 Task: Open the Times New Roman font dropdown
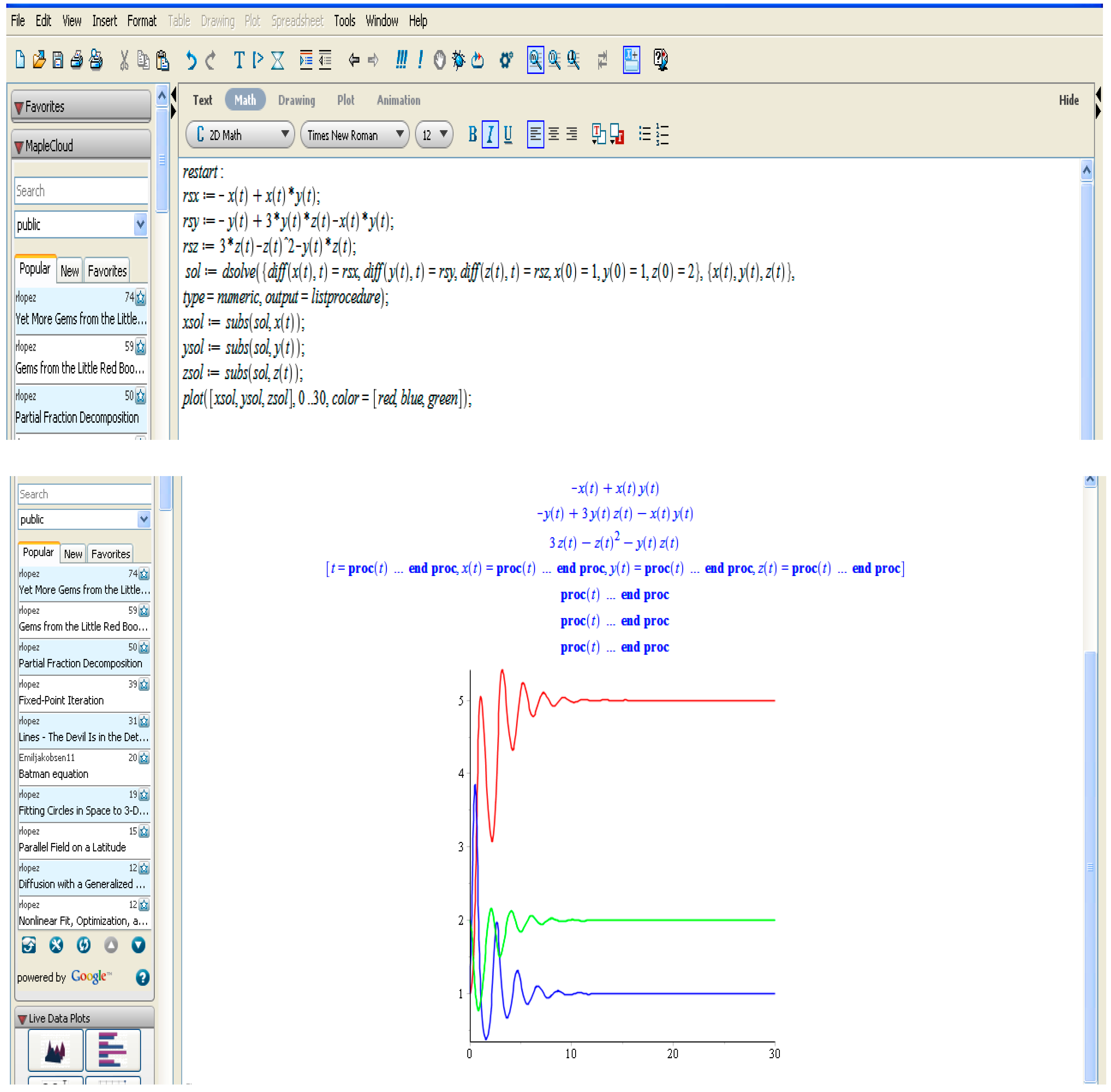(x=354, y=135)
